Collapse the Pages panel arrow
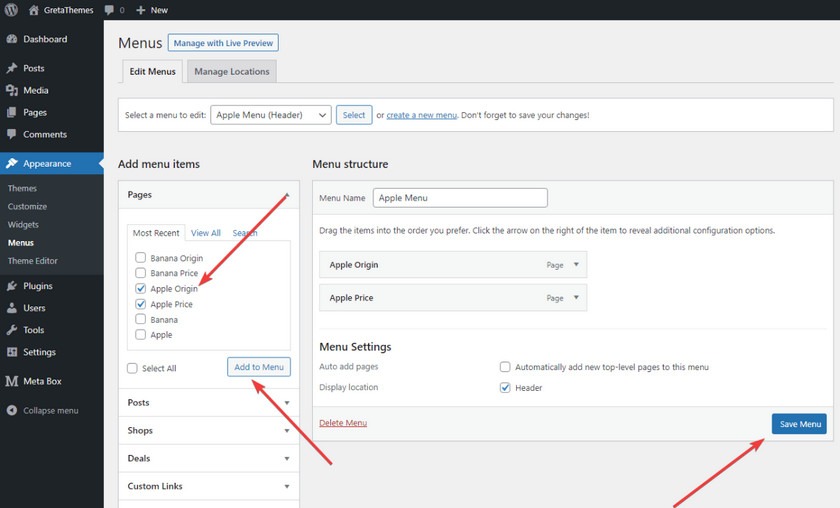Viewport: 840px width, 508px height. pyautogui.click(x=287, y=195)
